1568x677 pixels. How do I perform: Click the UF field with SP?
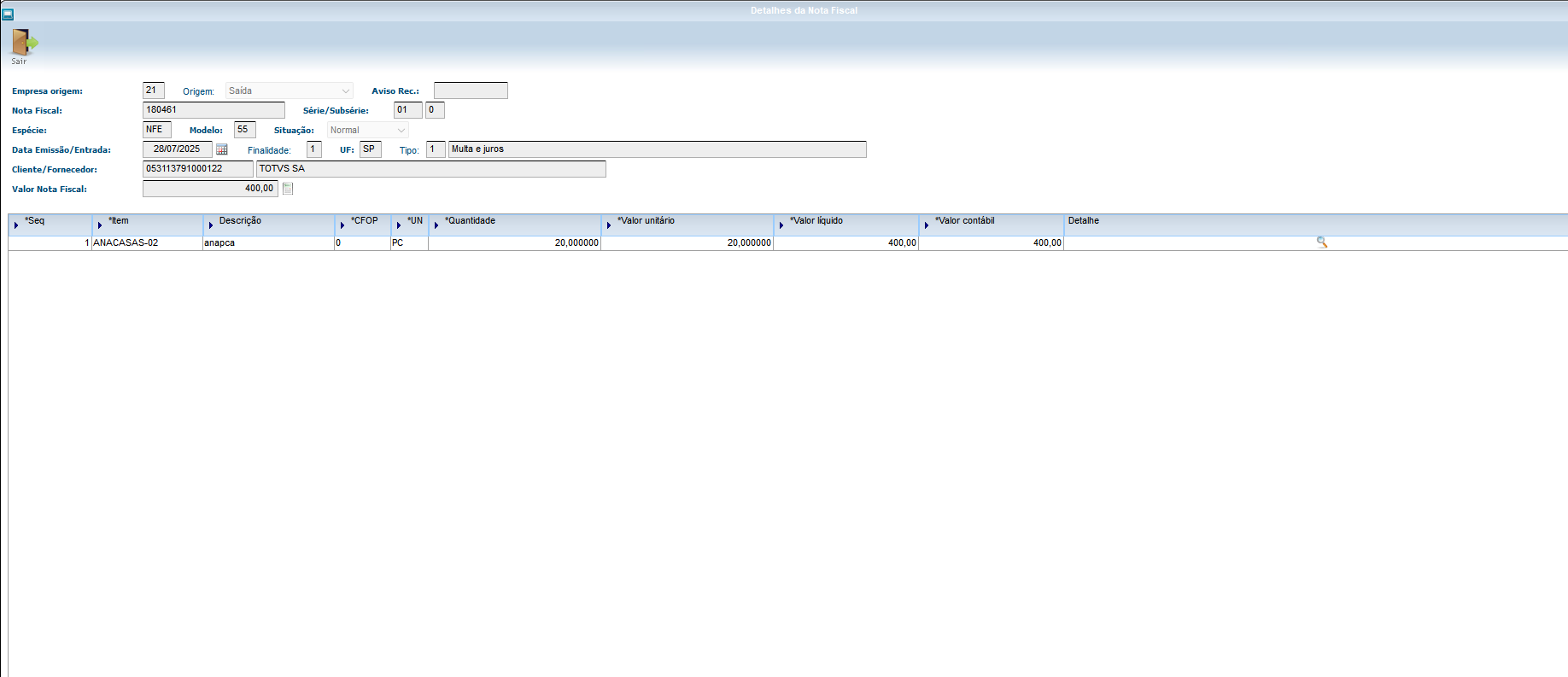[371, 149]
